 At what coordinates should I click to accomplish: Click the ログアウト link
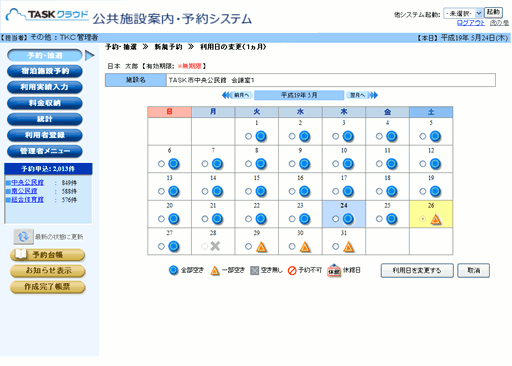tap(470, 23)
